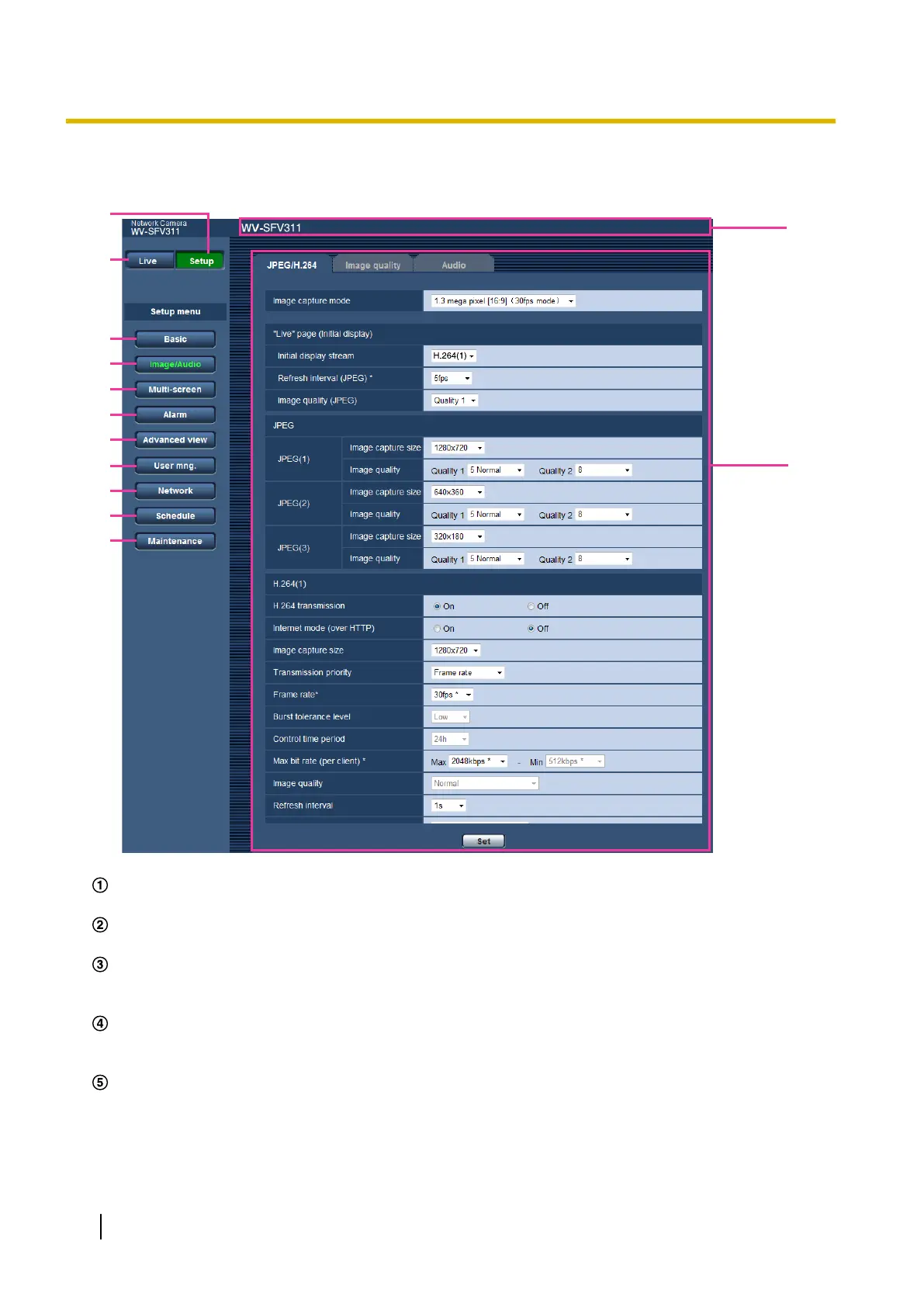Click the JPEG section heading
Screen dimensions: 924x1307
pos(483,425)
